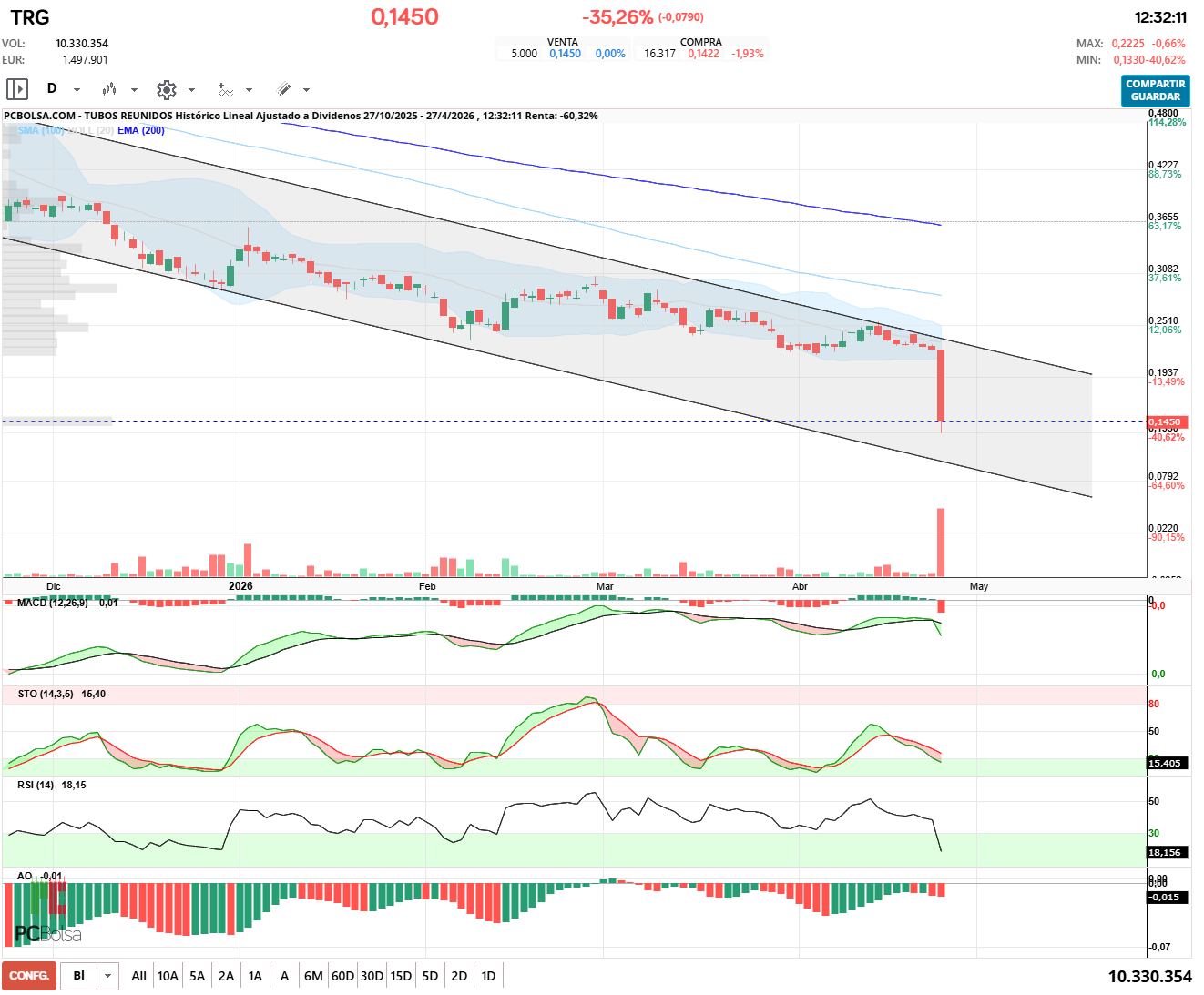Expand the drawing tools dropdown arrow

tap(306, 90)
